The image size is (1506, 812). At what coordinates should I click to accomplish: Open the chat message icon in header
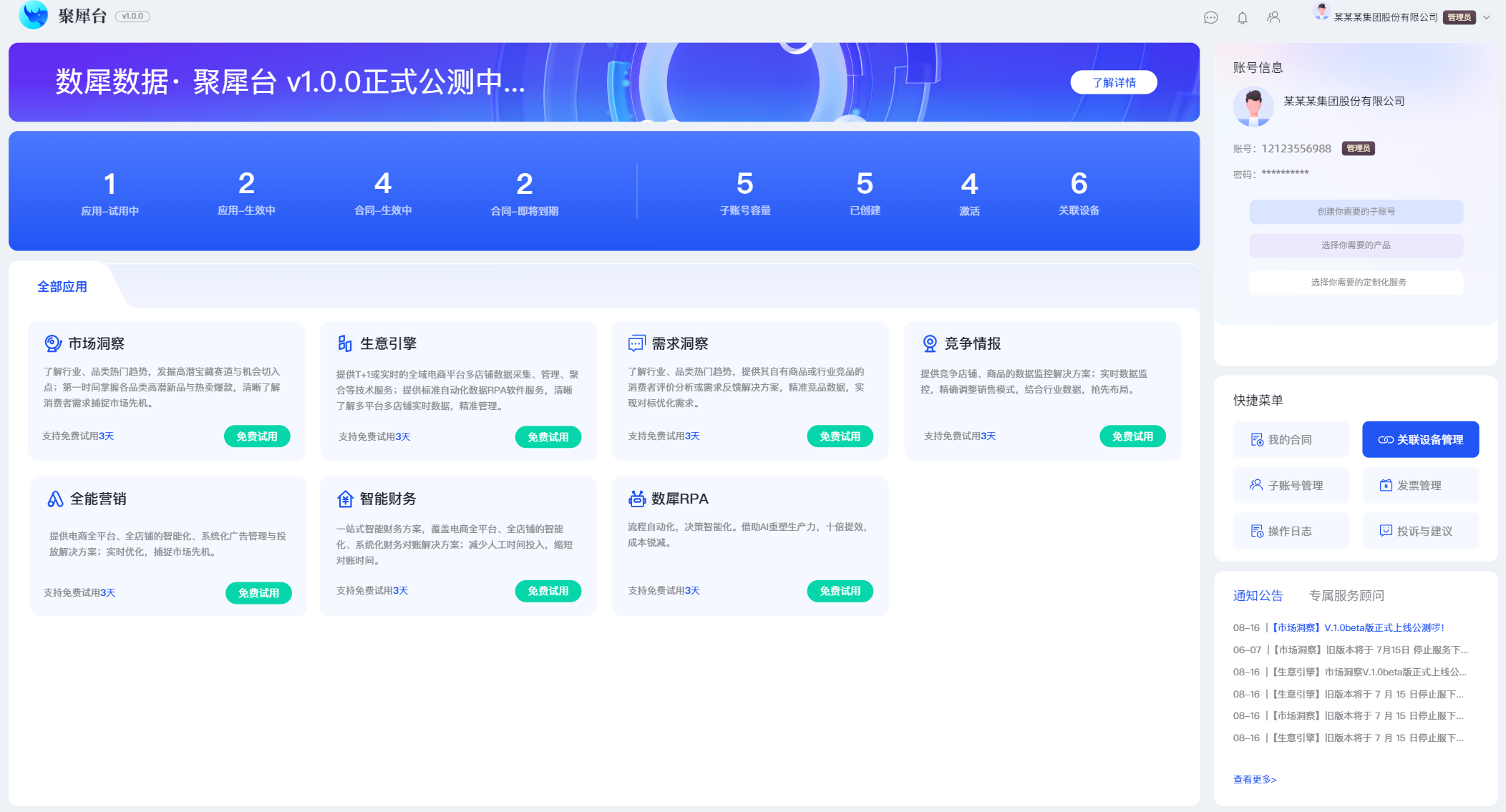[x=1210, y=18]
